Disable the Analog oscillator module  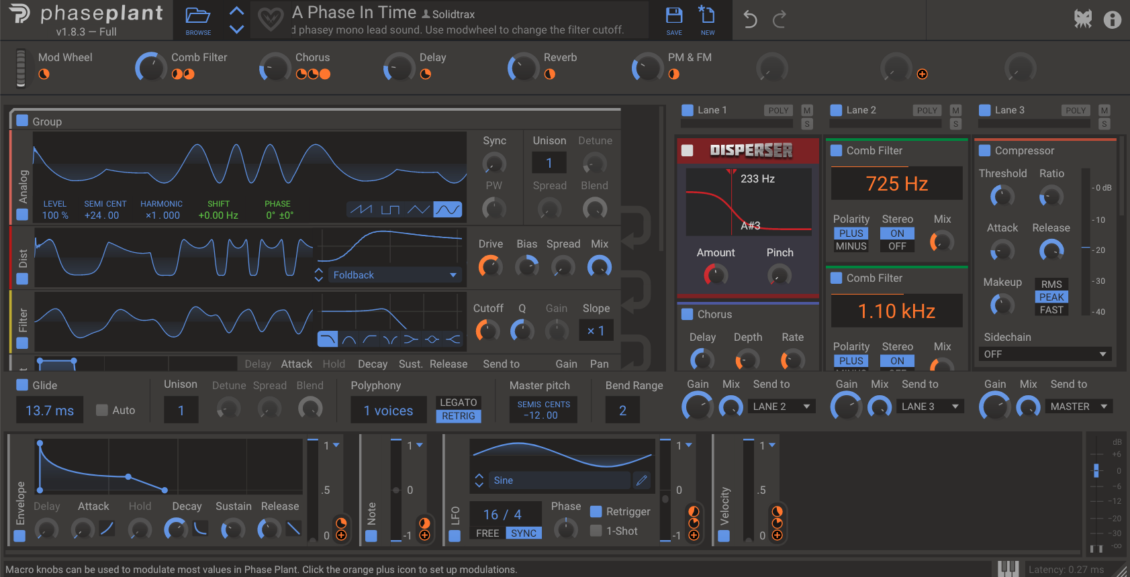(x=22, y=214)
